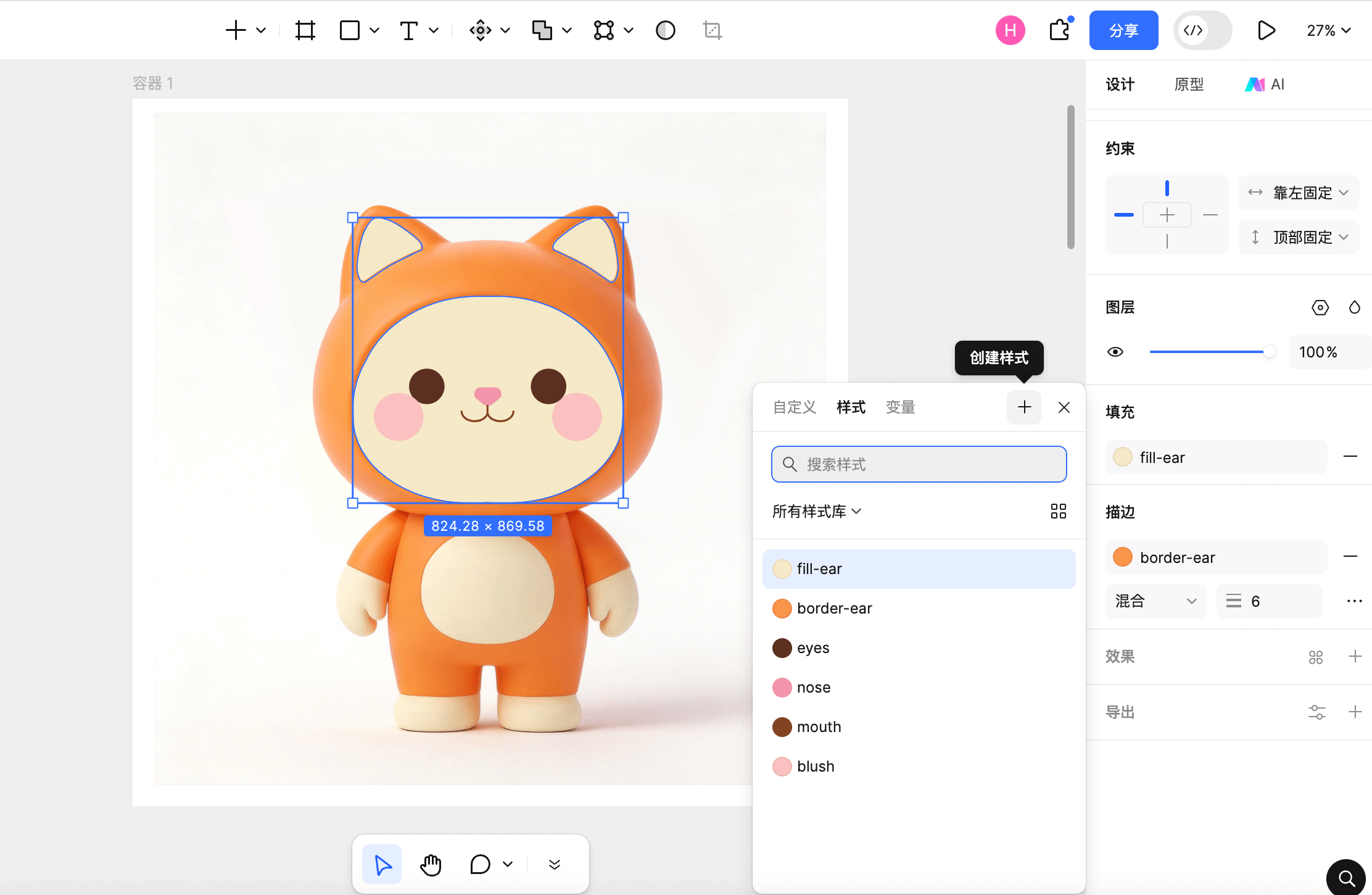Screen dimensions: 1372x895
Task: Select the Frame tool in the toolbar
Action: click(305, 30)
